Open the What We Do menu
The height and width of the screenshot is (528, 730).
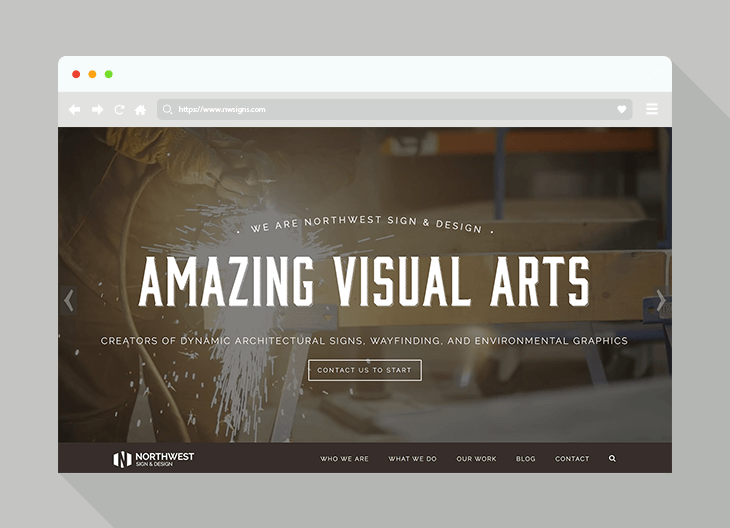[x=412, y=459]
